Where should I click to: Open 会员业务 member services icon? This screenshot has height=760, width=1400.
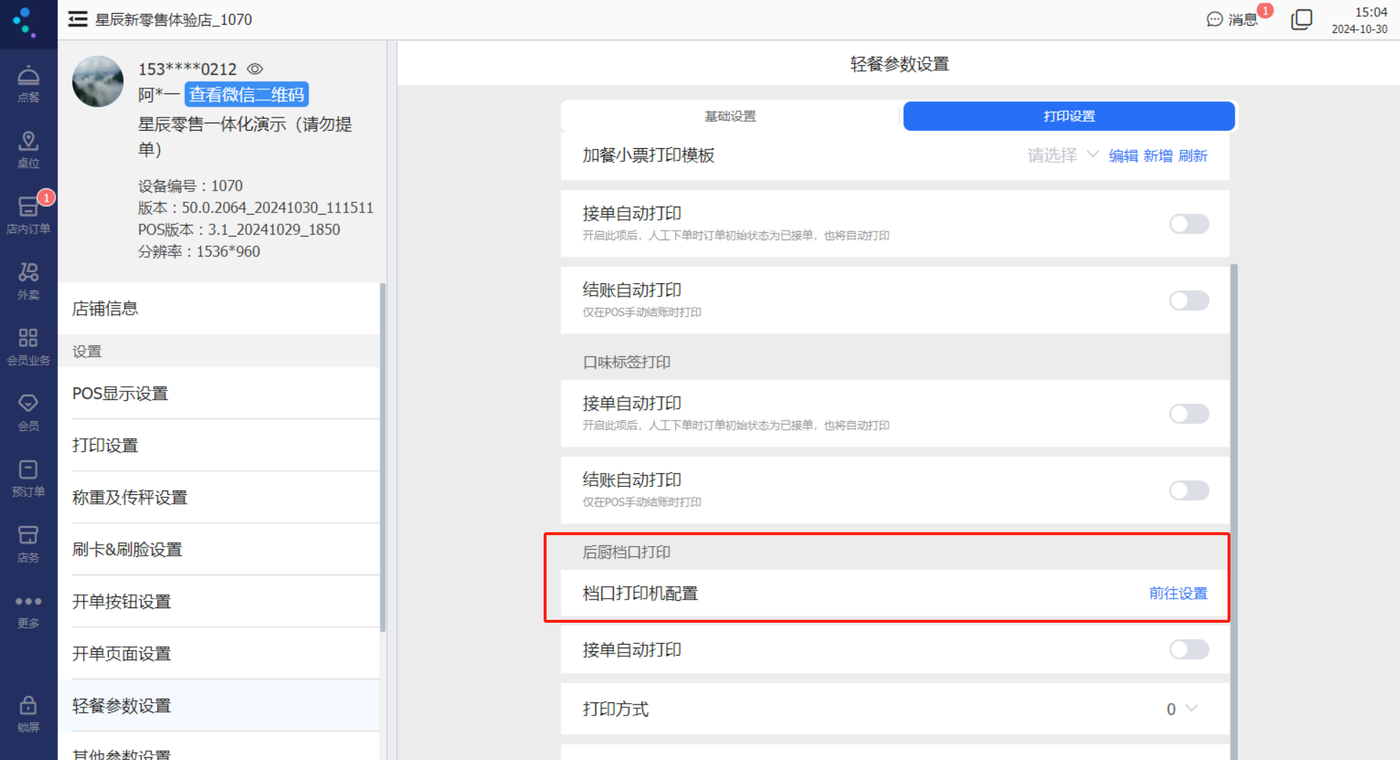(x=28, y=346)
